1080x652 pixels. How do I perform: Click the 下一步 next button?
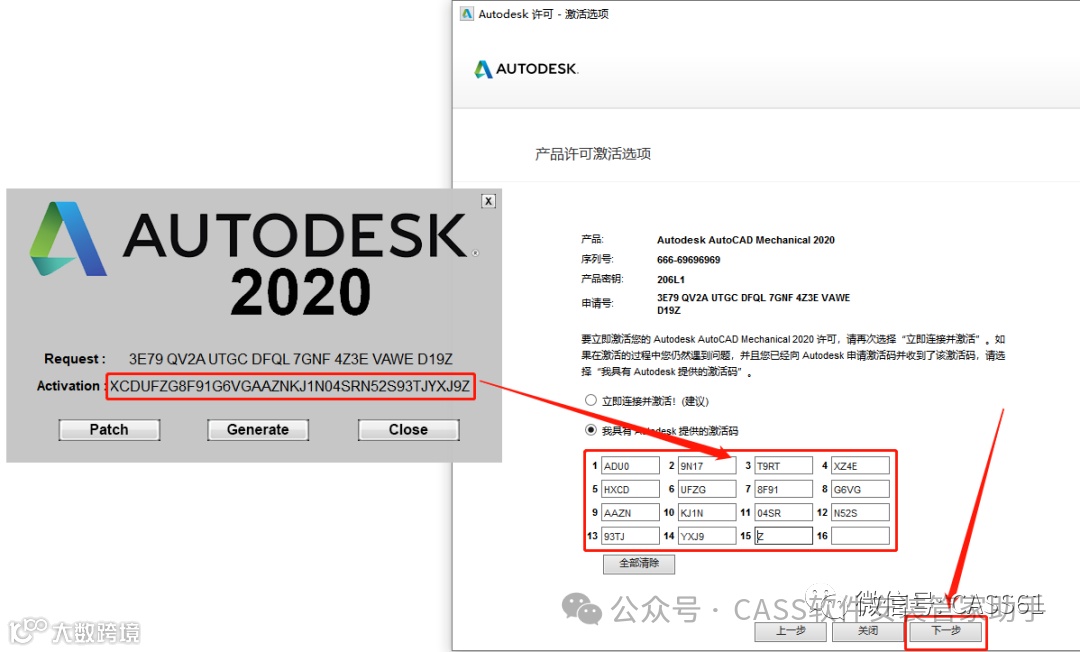point(946,631)
